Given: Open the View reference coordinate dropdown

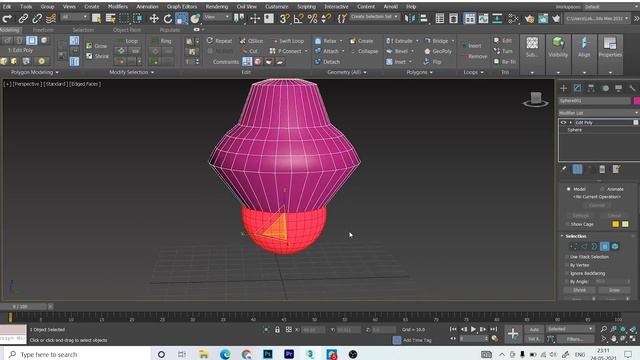Looking at the screenshot, I should 217,17.
